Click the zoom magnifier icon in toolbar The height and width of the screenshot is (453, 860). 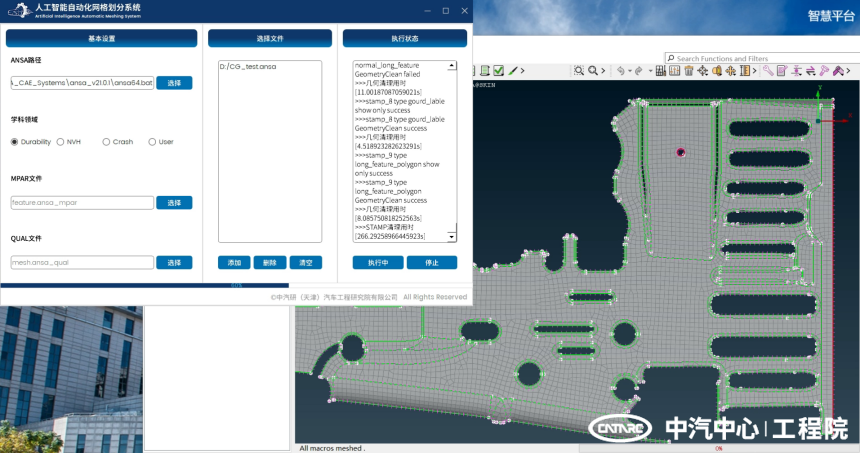pyautogui.click(x=592, y=70)
